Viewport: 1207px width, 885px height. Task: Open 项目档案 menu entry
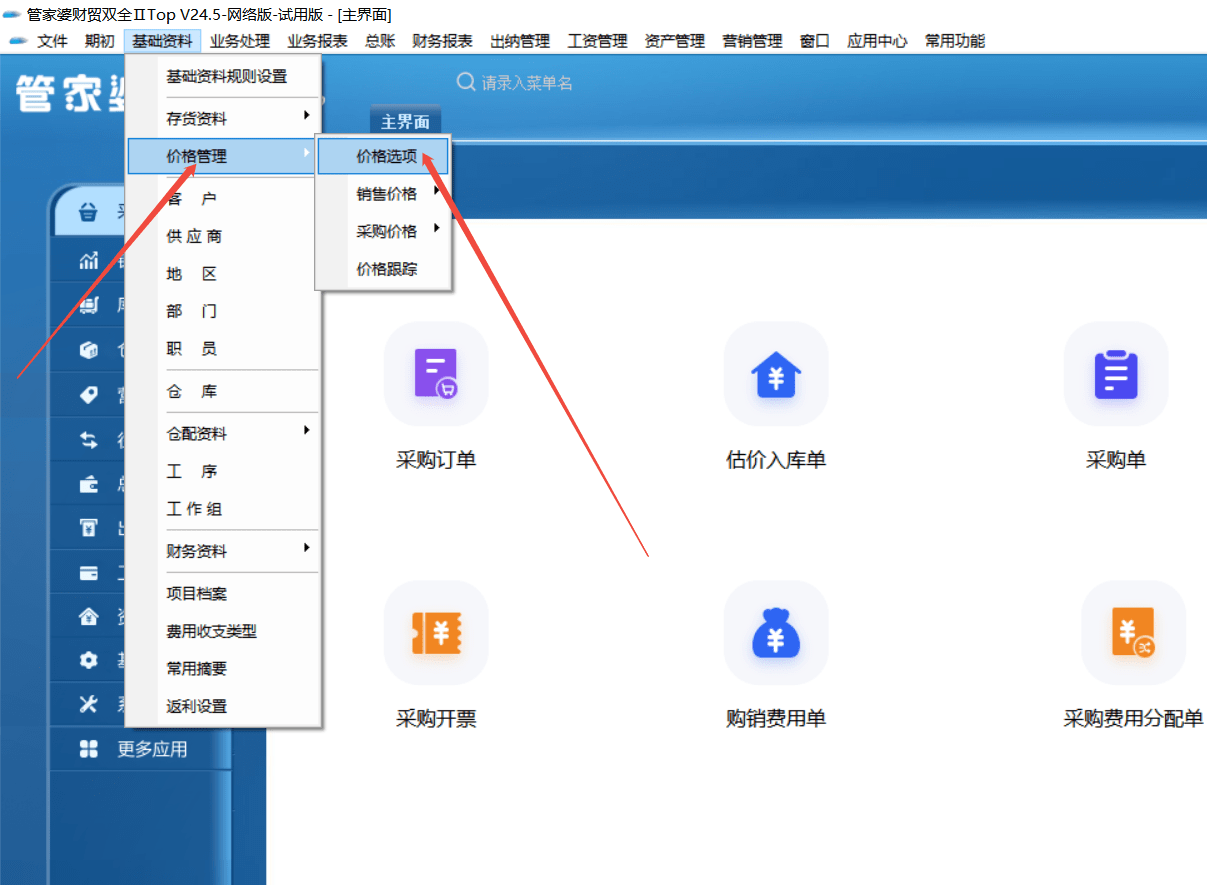tap(223, 593)
